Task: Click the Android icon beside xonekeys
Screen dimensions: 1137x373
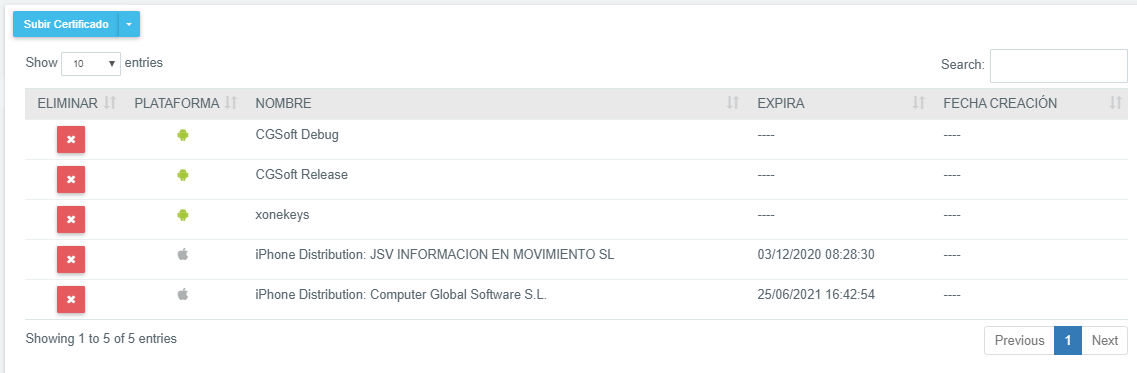Action: pyautogui.click(x=183, y=215)
